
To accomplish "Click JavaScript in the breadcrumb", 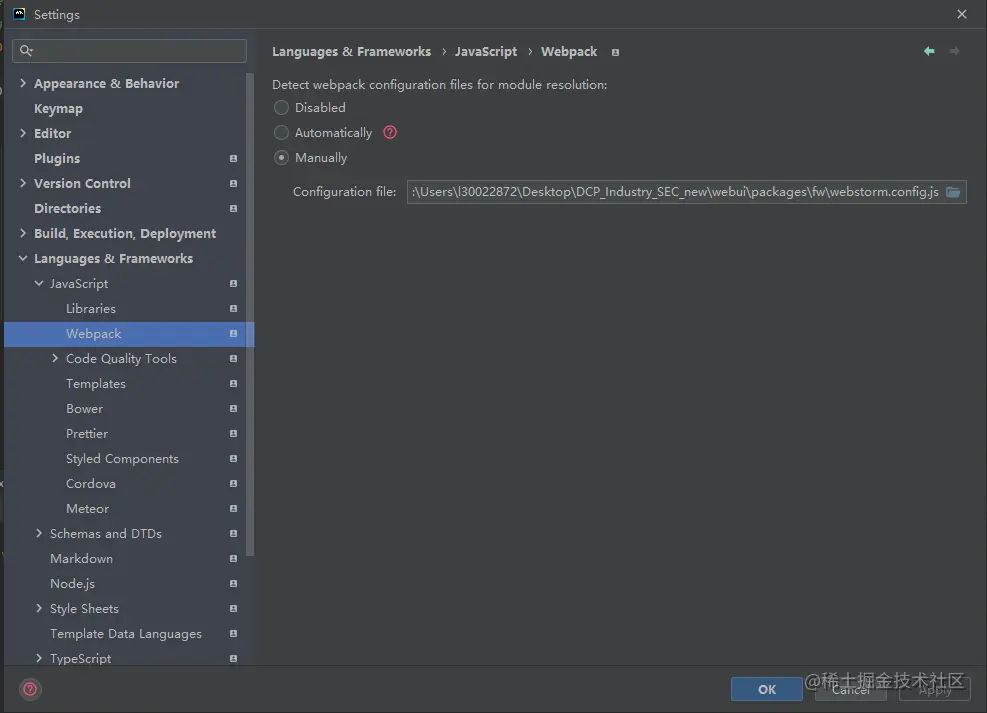I will tap(486, 52).
